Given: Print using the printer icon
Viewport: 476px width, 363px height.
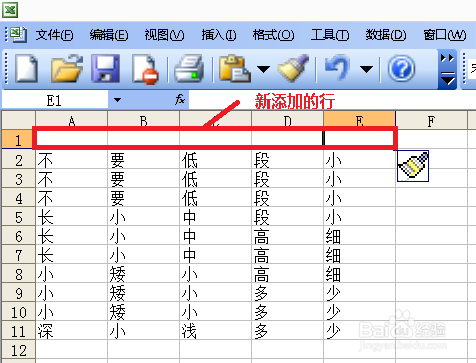Looking at the screenshot, I should [x=189, y=69].
